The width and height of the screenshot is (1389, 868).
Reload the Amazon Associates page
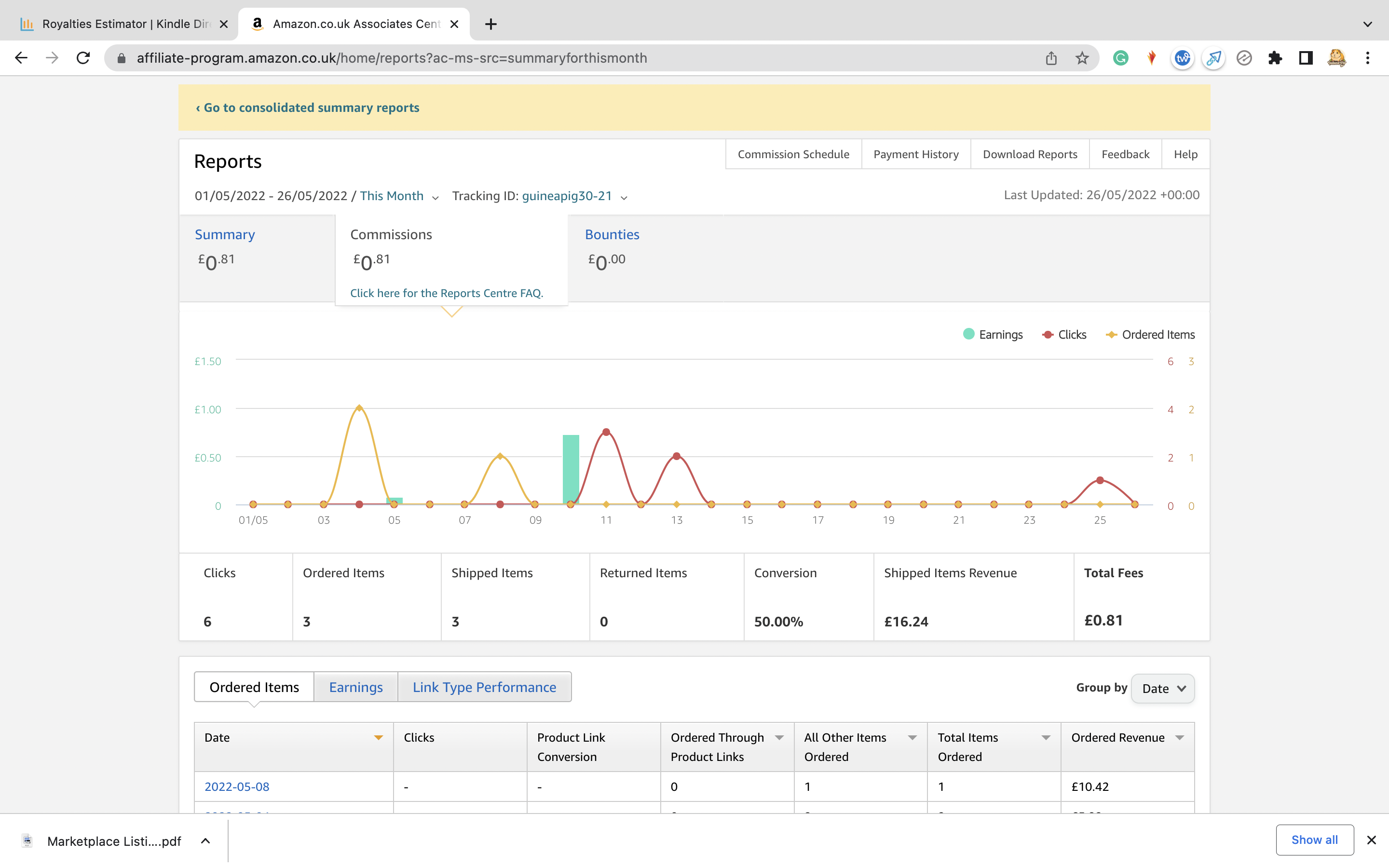[x=83, y=58]
